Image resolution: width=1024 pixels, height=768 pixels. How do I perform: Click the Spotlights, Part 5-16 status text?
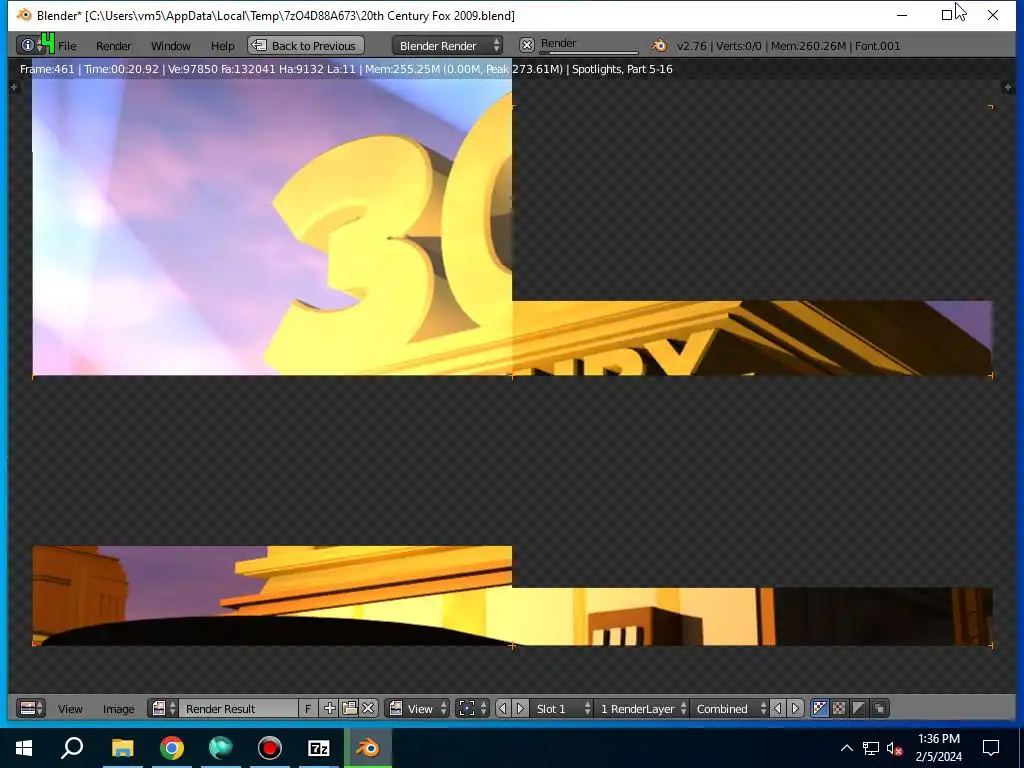622,69
